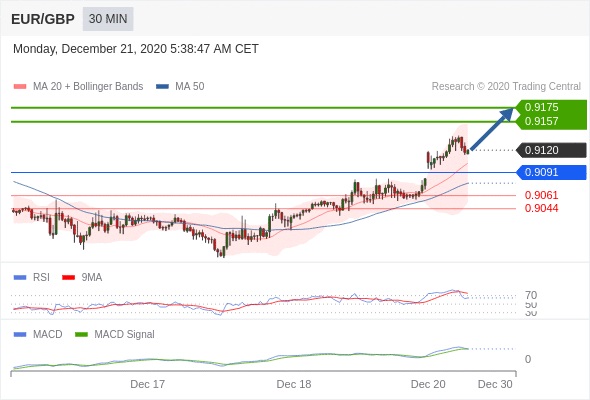Screen dimensions: 590x400
Task: Select the 0.9157 green resistance label
Action: coord(541,121)
